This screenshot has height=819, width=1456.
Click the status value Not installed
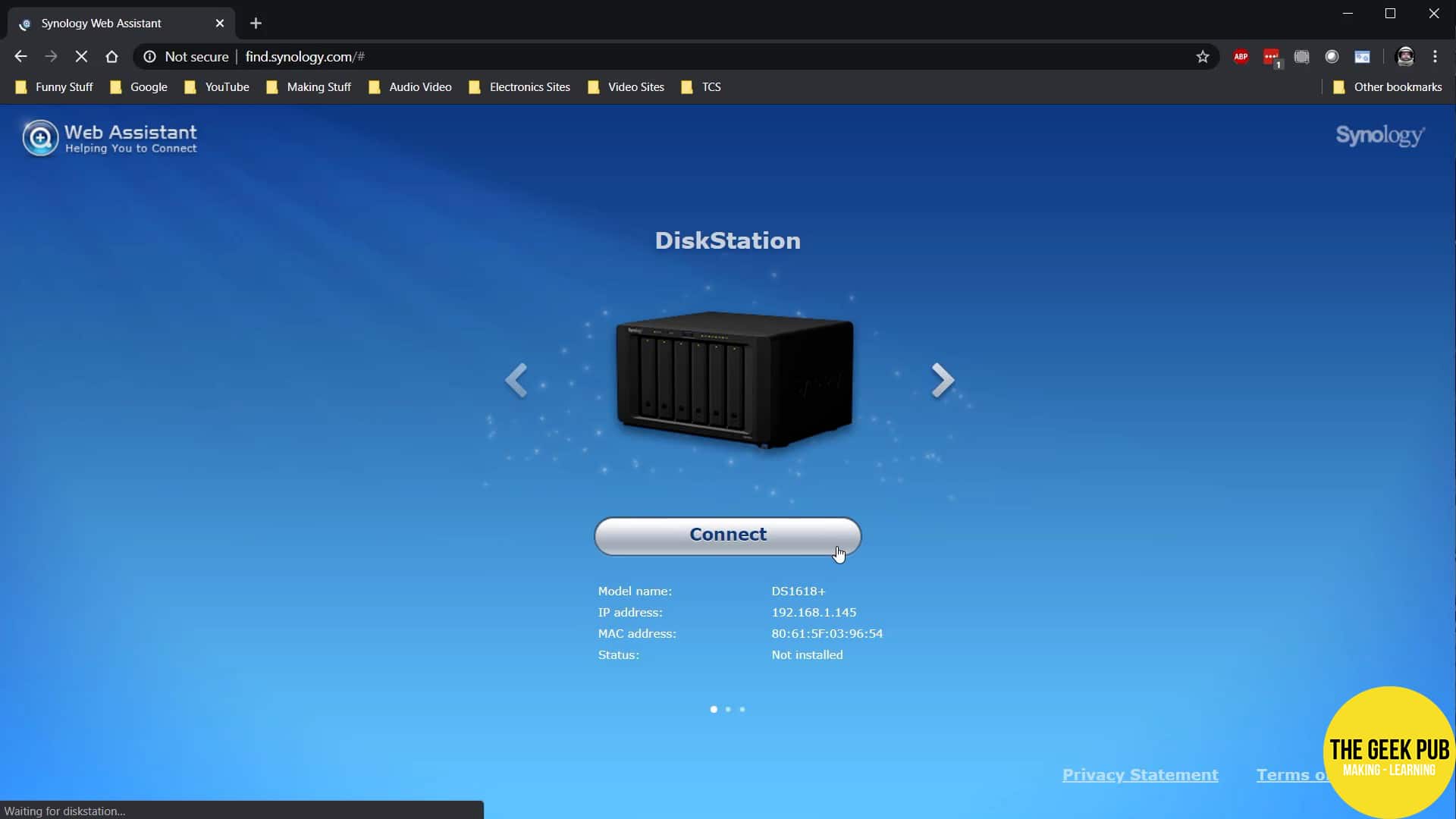click(807, 654)
